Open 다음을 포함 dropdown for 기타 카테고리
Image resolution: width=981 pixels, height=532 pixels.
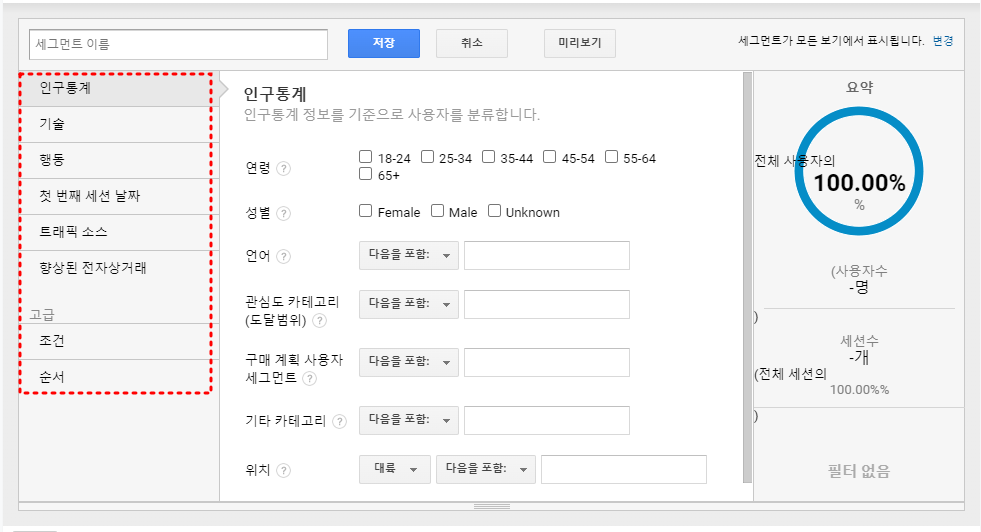pos(409,421)
